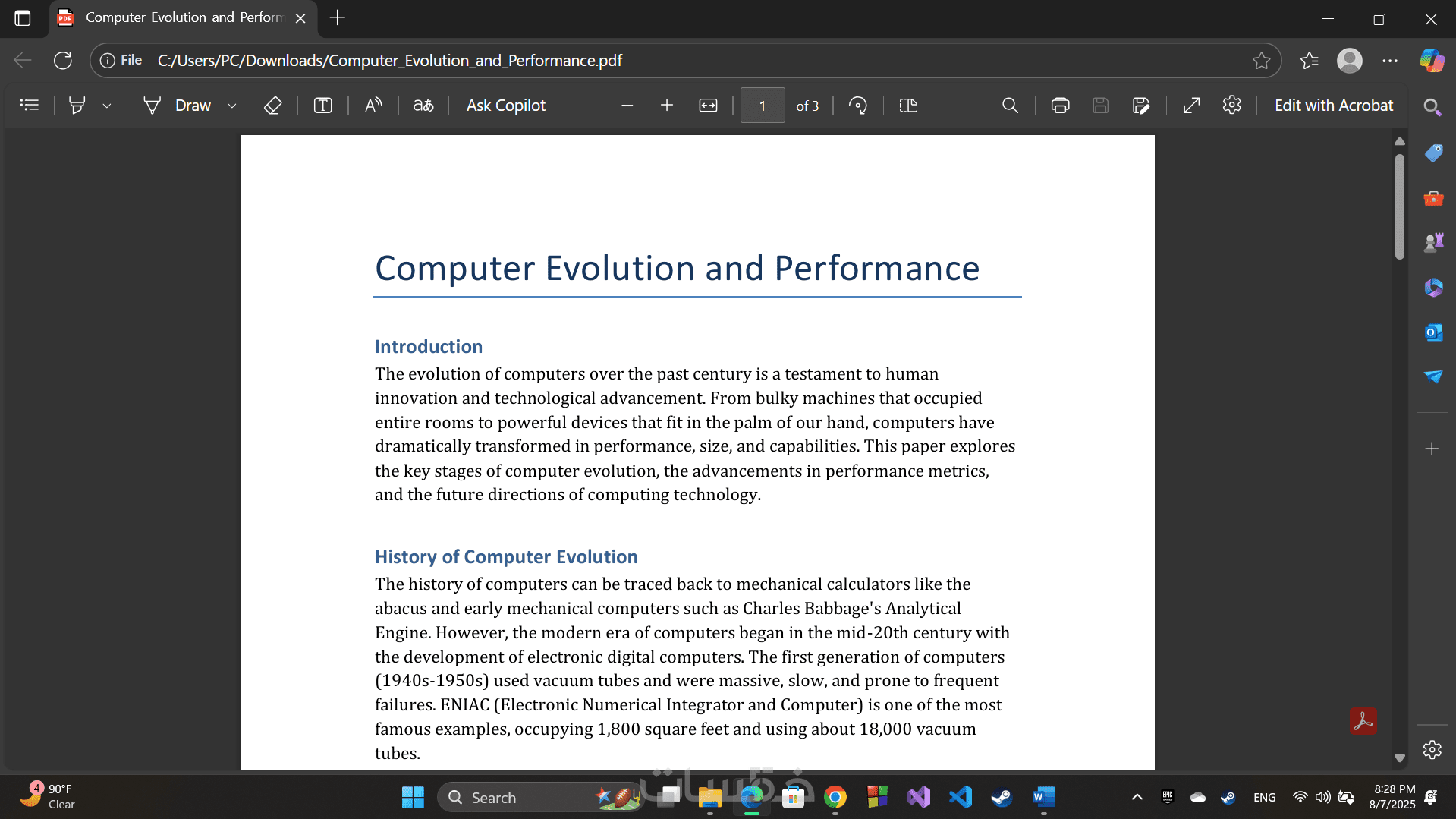Open sidebar settings gear
Image resolution: width=1456 pixels, height=819 pixels.
point(1432,750)
